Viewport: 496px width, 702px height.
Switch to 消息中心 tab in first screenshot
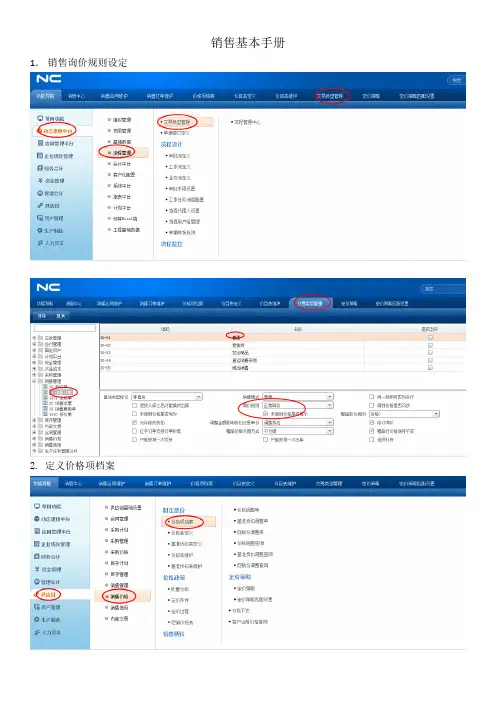tap(77, 96)
